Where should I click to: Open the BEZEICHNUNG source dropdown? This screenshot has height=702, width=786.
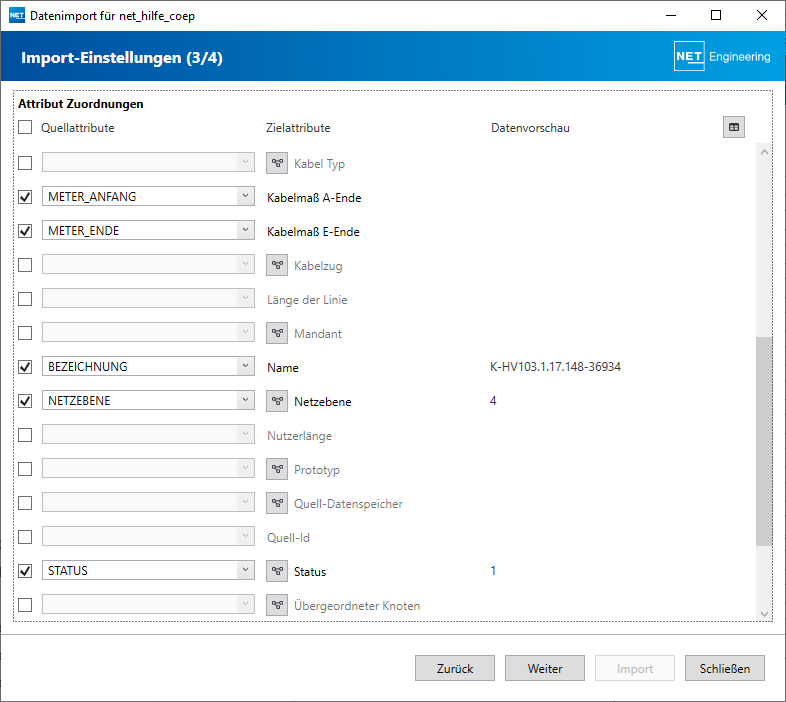148,366
